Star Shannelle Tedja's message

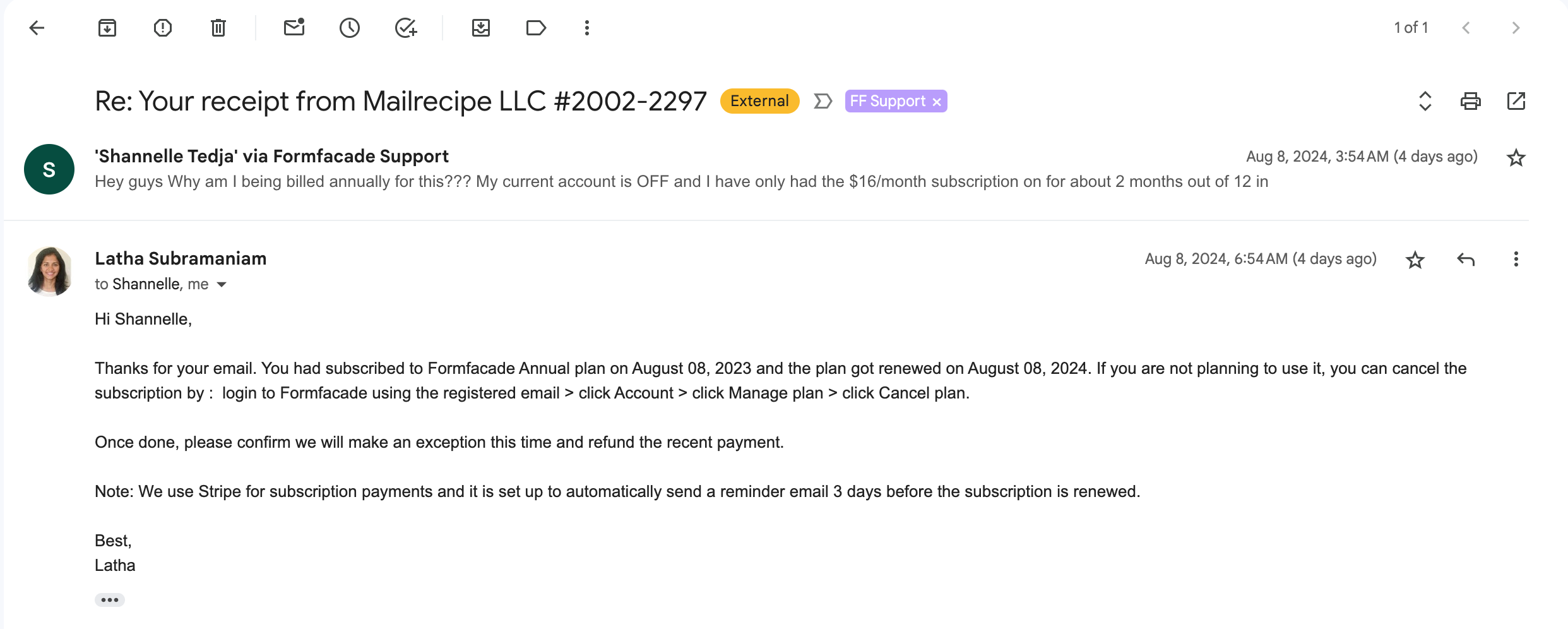(x=1516, y=158)
